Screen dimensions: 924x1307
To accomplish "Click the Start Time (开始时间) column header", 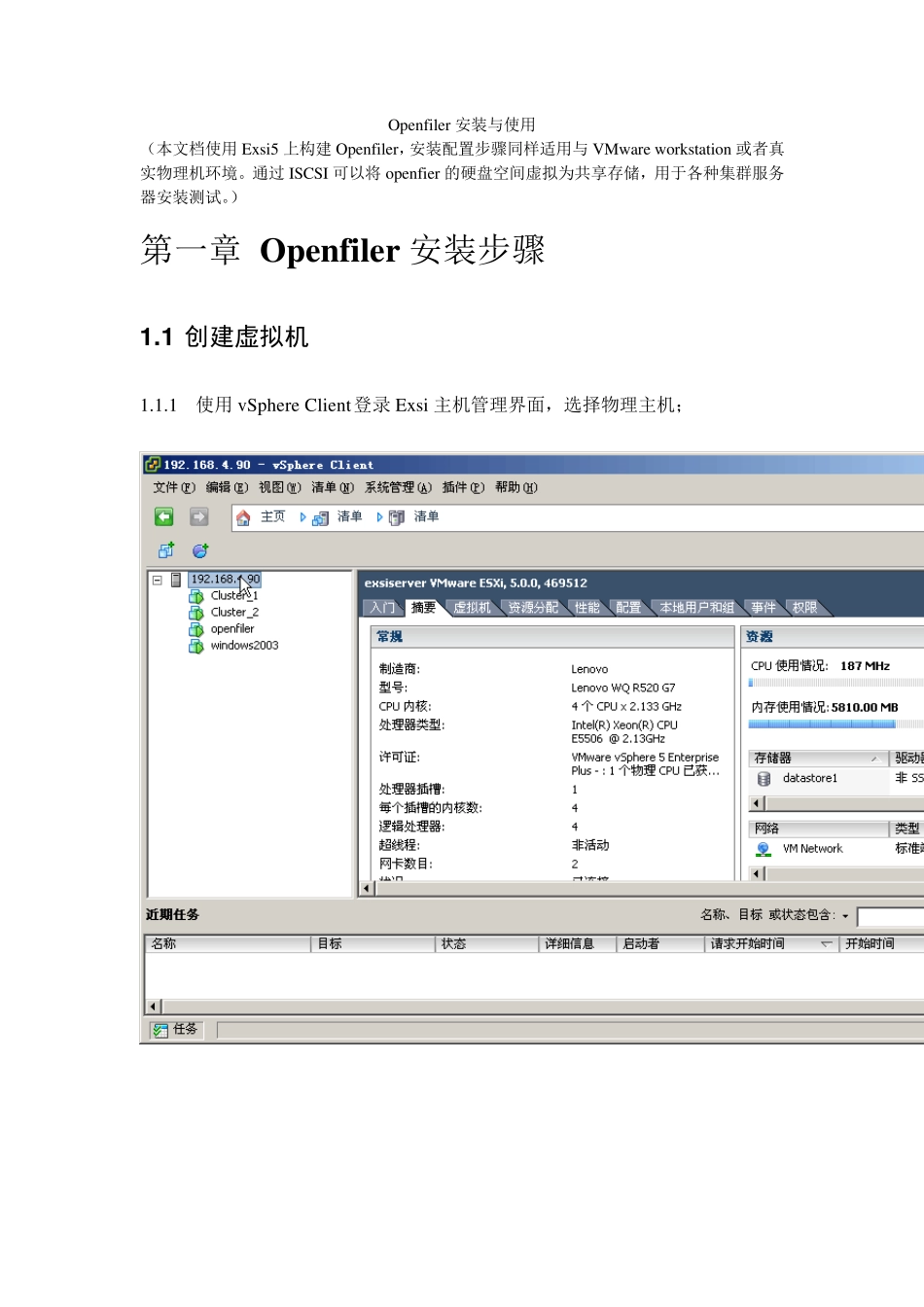I will [x=881, y=944].
